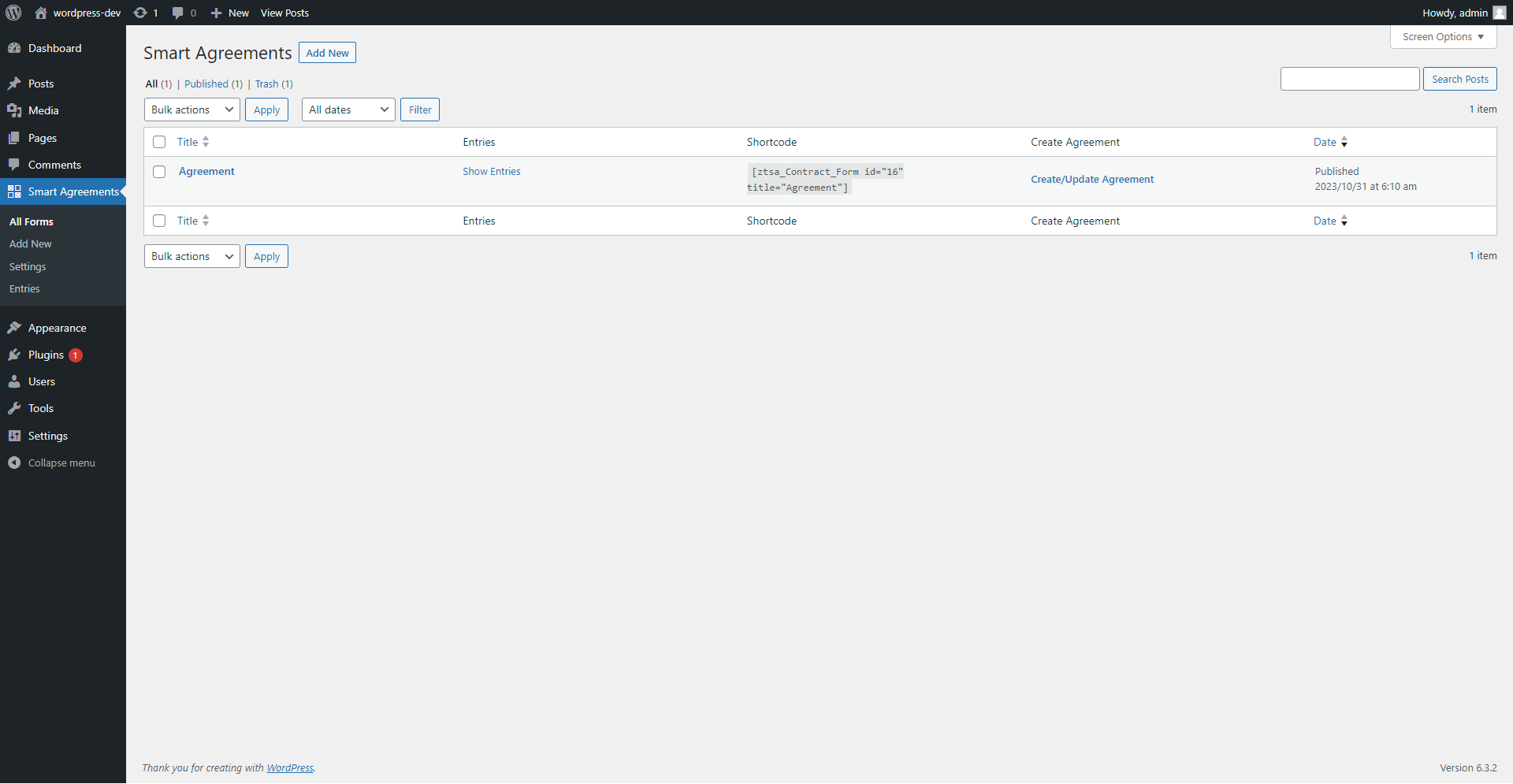Screen dimensions: 1513x784
Task: Go to the Dashboard menu item
Action: tap(63, 48)
